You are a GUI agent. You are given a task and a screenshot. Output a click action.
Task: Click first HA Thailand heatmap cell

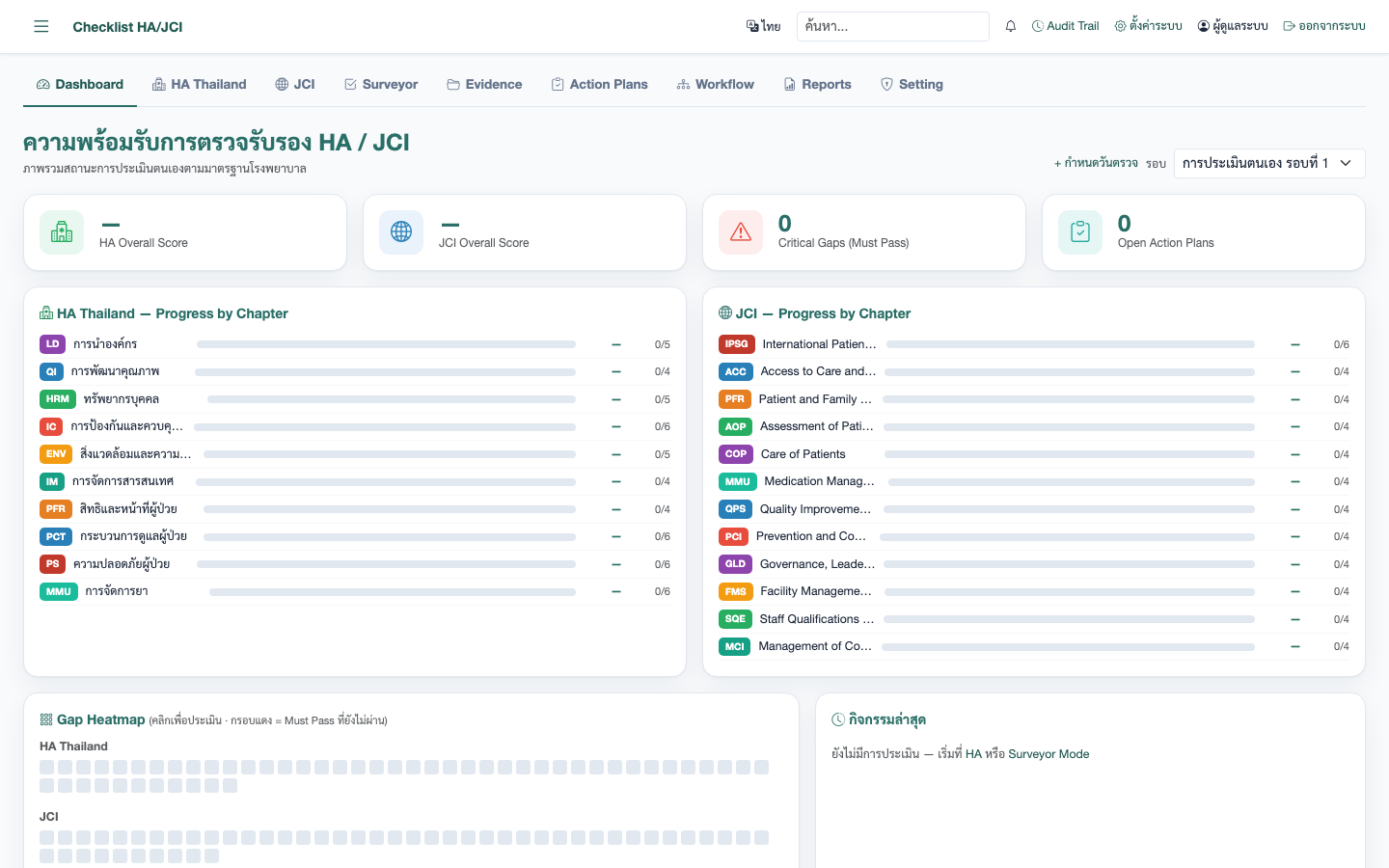pos(46,768)
